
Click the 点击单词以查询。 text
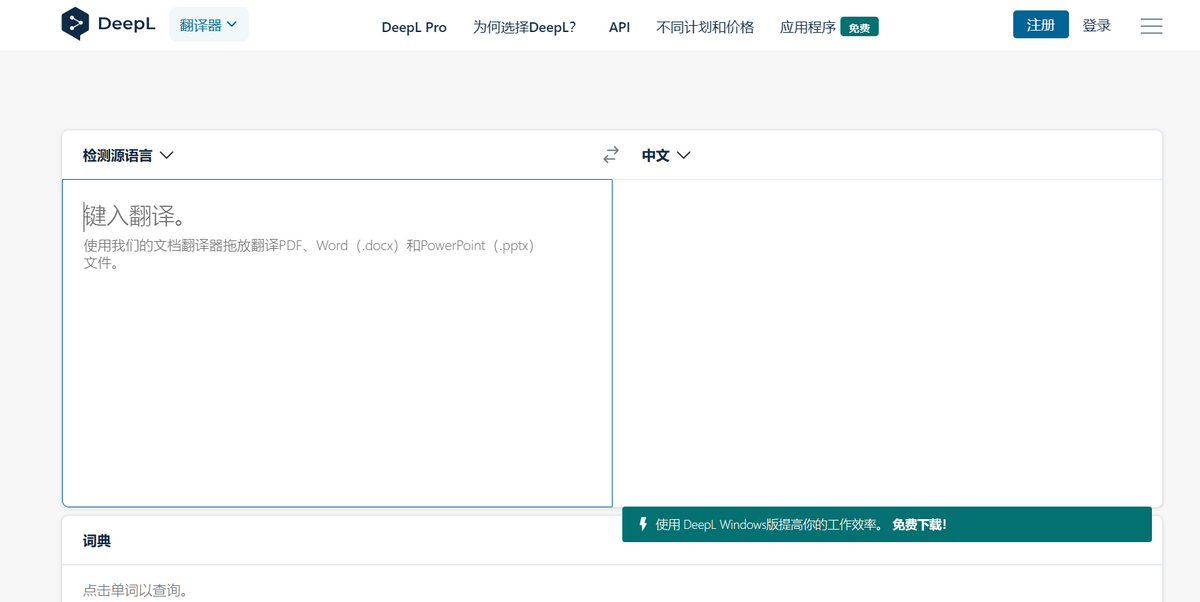click(135, 591)
